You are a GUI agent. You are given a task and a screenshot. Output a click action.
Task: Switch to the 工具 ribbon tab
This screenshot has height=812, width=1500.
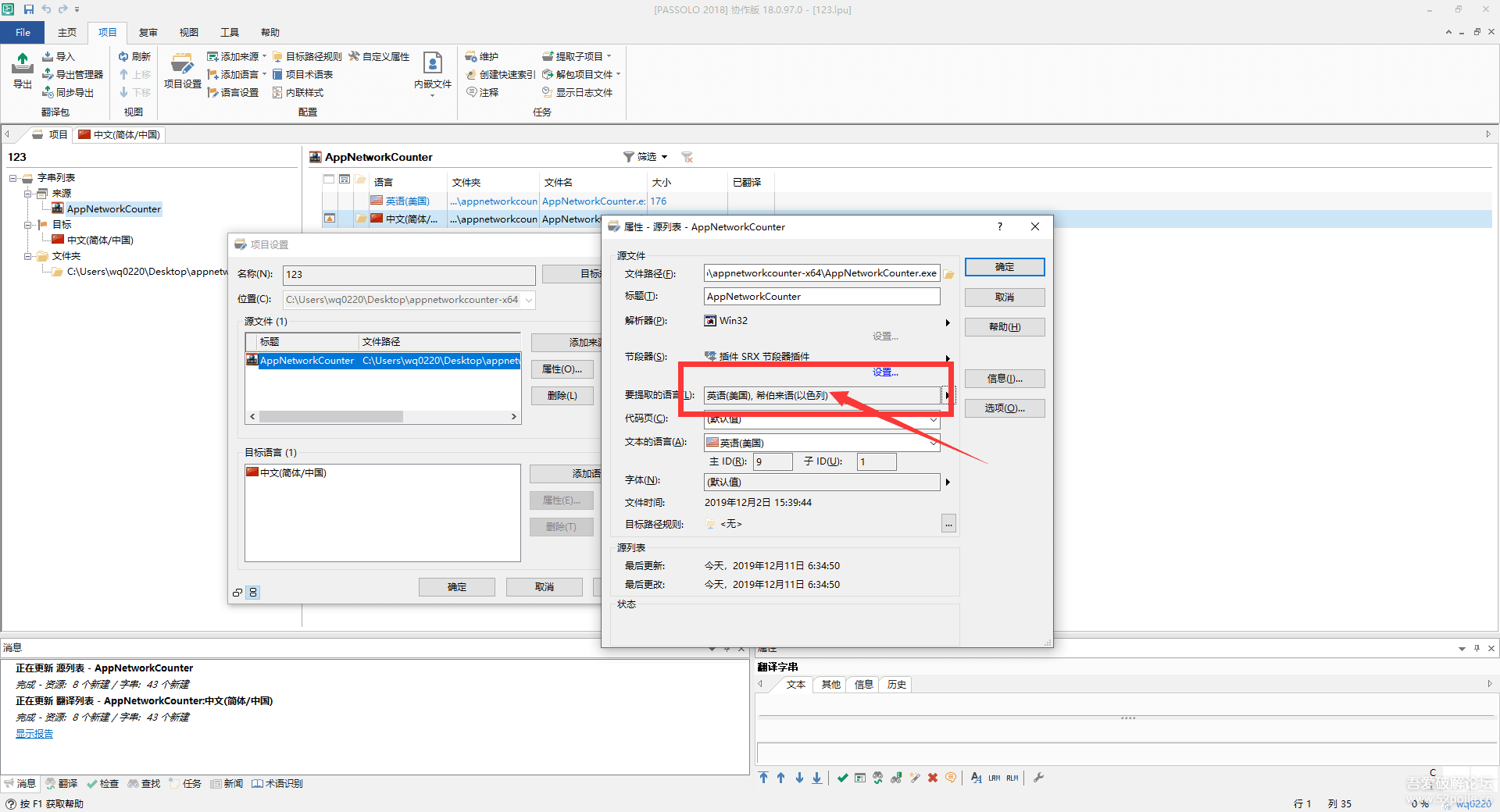click(x=229, y=32)
